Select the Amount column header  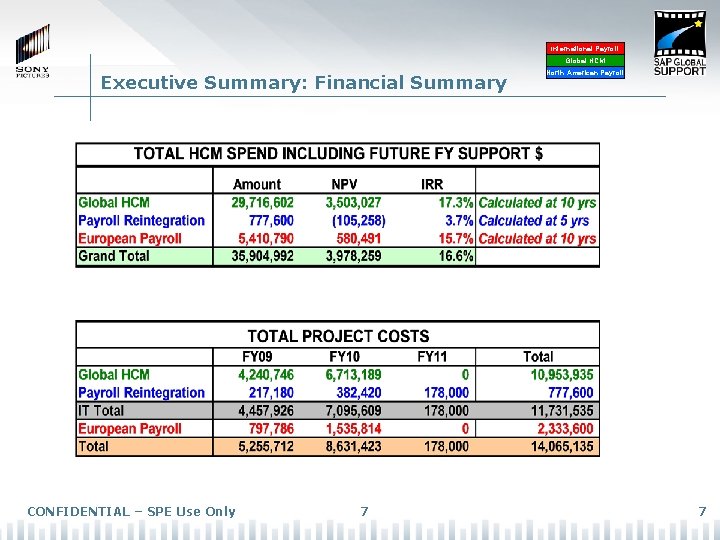pos(257,184)
